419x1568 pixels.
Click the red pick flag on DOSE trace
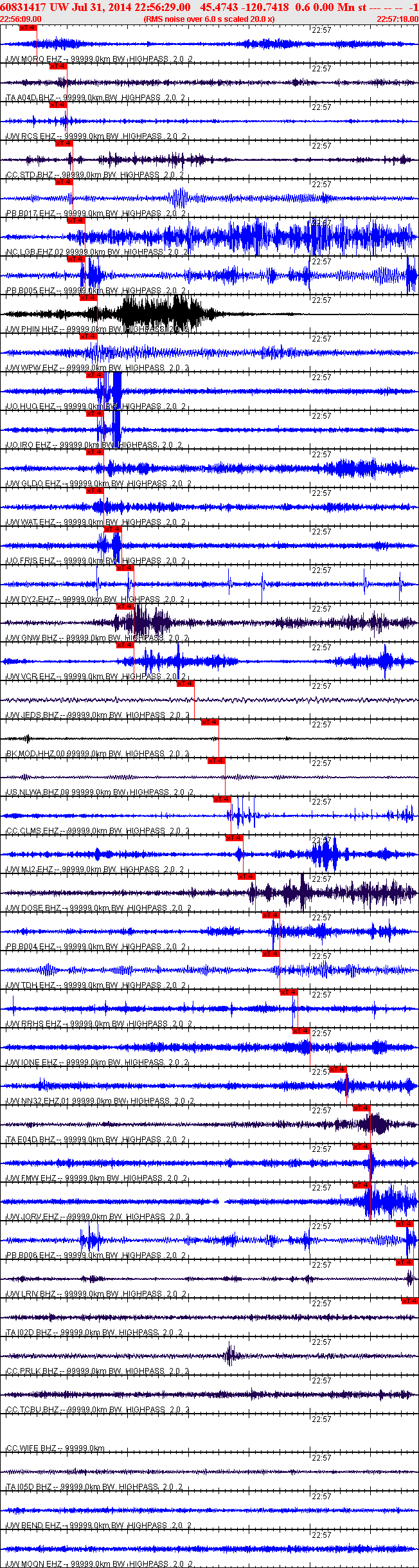pyautogui.click(x=246, y=877)
